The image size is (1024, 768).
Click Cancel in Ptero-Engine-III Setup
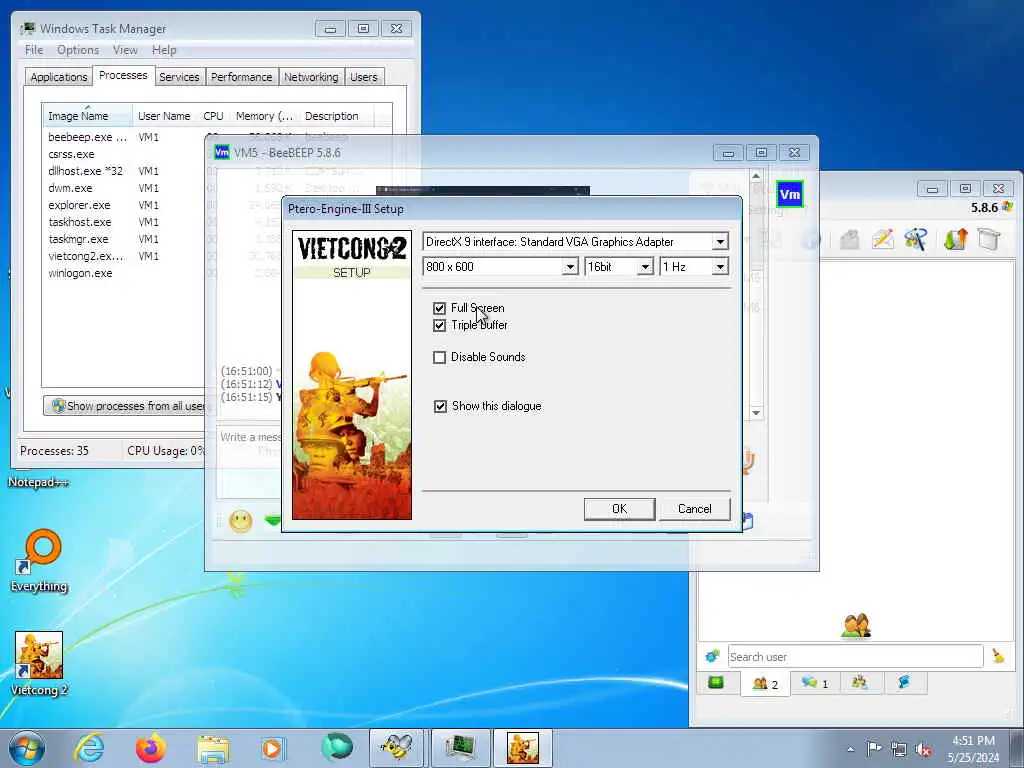(694, 509)
